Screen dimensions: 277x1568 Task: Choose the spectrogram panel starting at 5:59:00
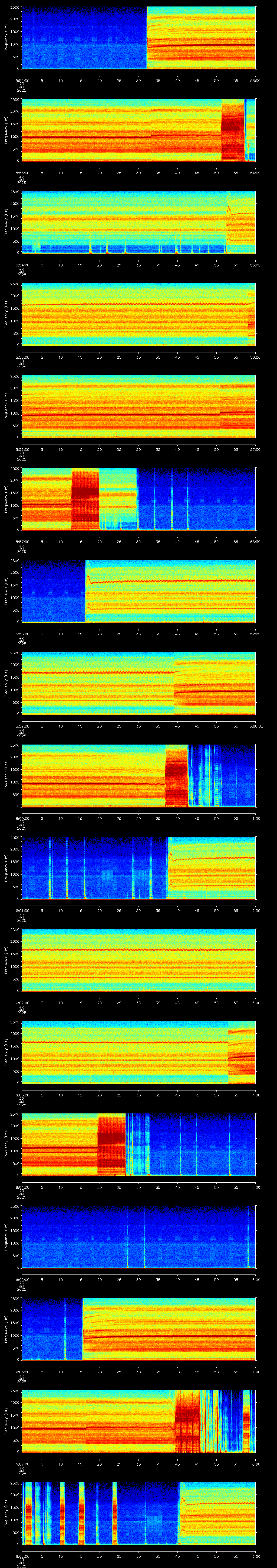coord(138,683)
